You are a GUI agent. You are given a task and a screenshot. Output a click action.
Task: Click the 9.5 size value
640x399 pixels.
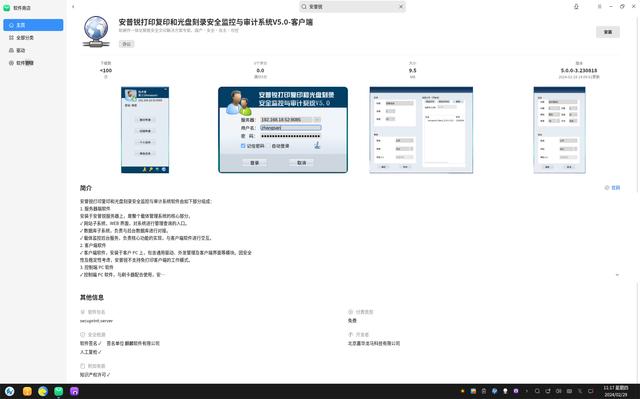(x=412, y=70)
